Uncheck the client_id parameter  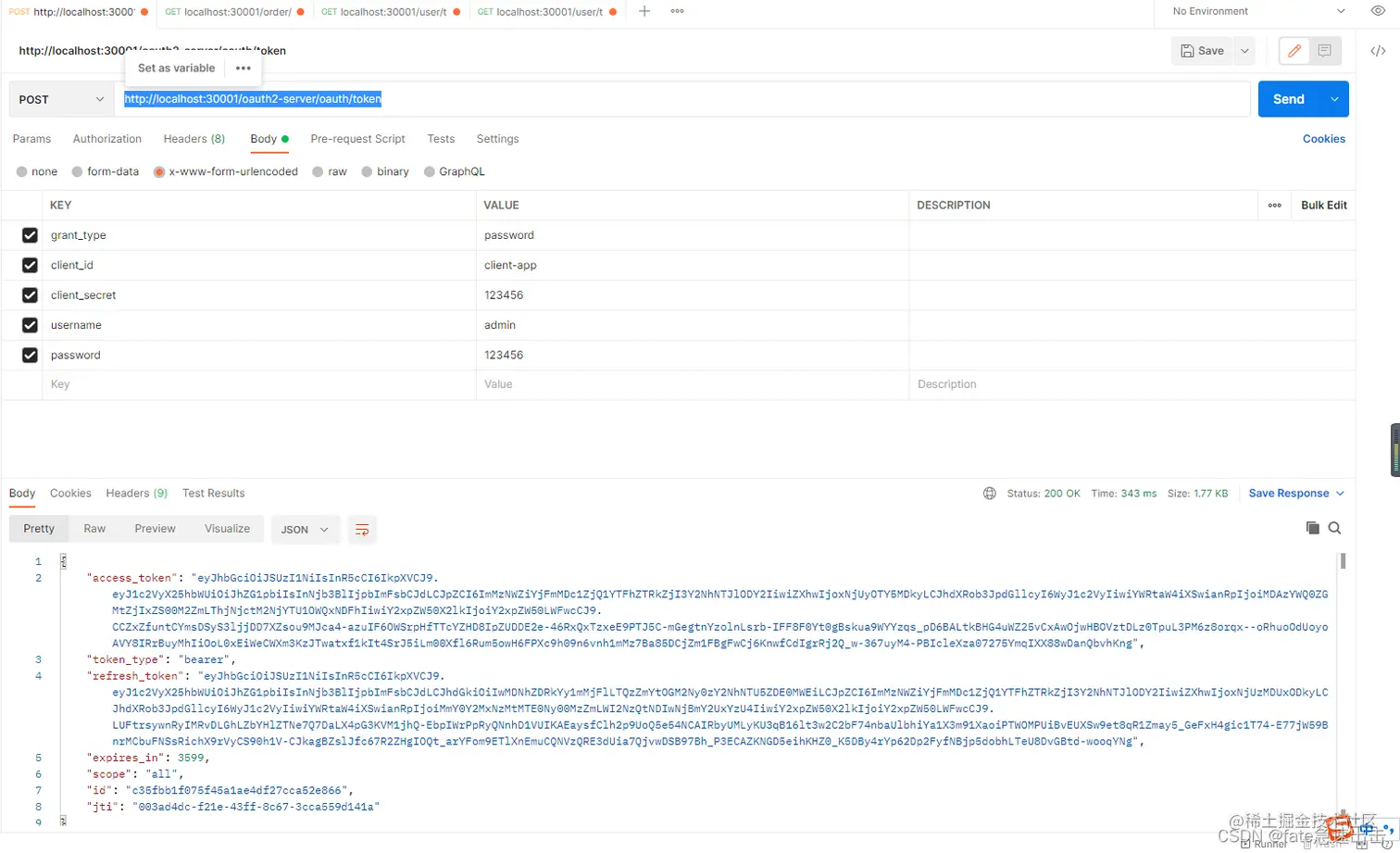[30, 266]
